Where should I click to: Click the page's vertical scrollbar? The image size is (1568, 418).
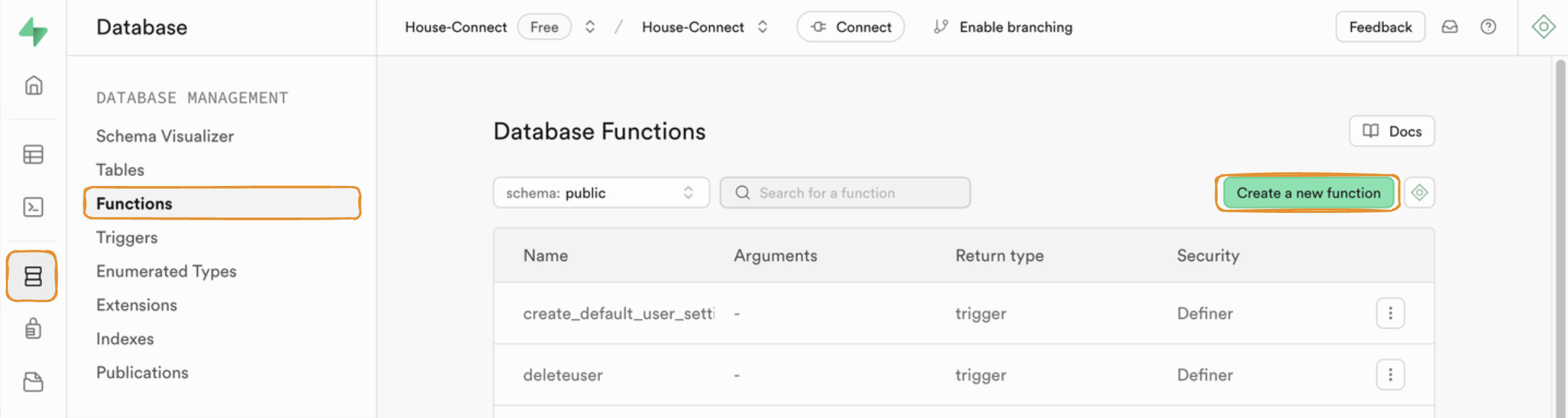coord(1560,237)
